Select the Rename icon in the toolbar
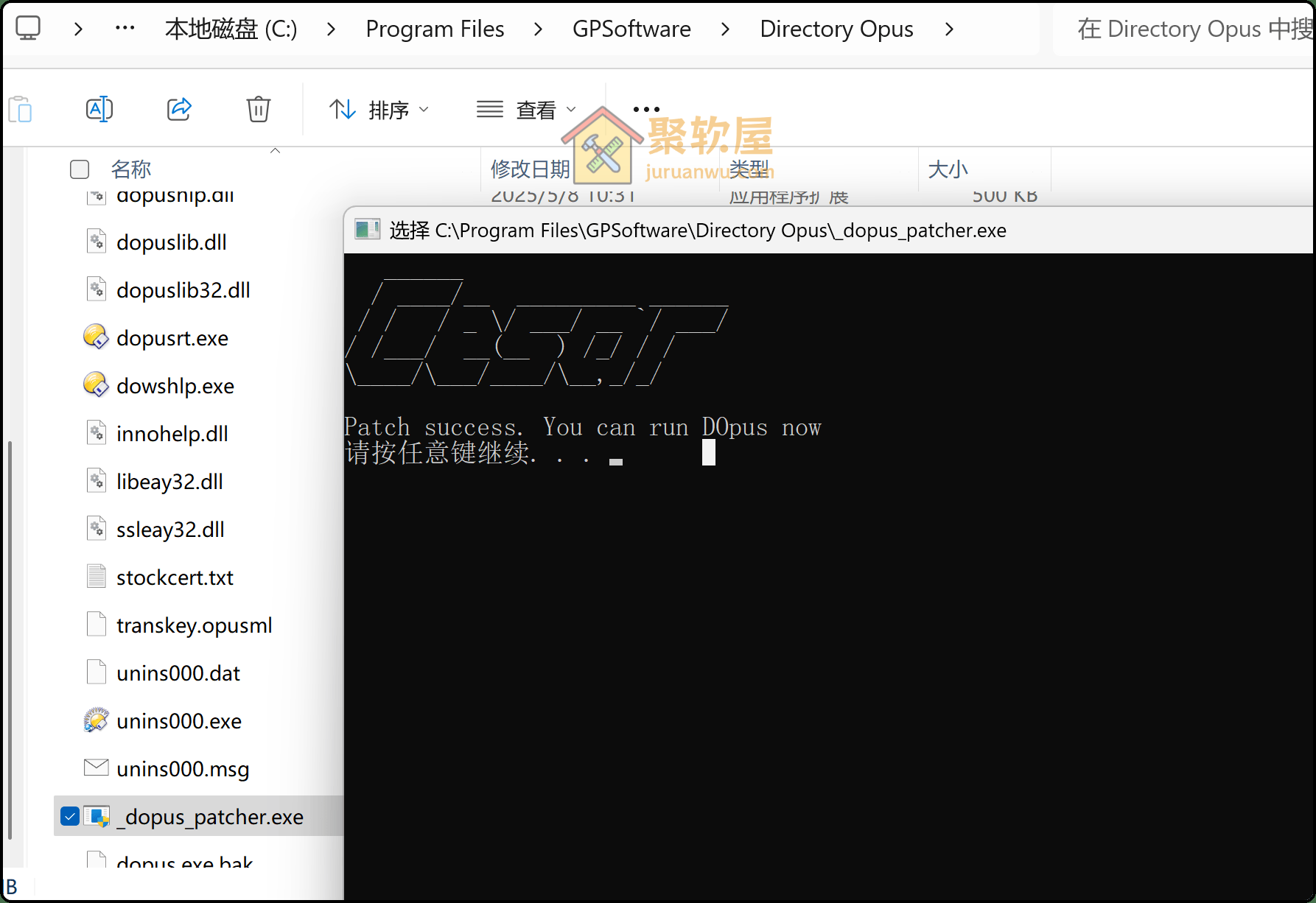 coord(99,109)
